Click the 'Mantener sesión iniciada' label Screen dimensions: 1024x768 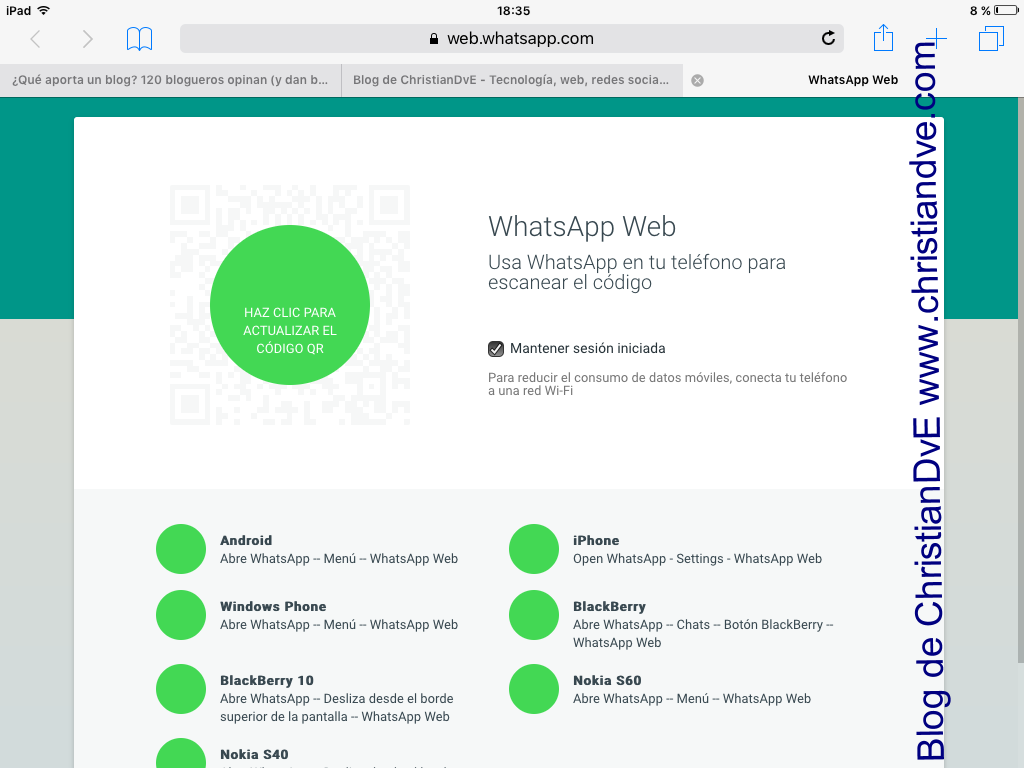point(588,349)
